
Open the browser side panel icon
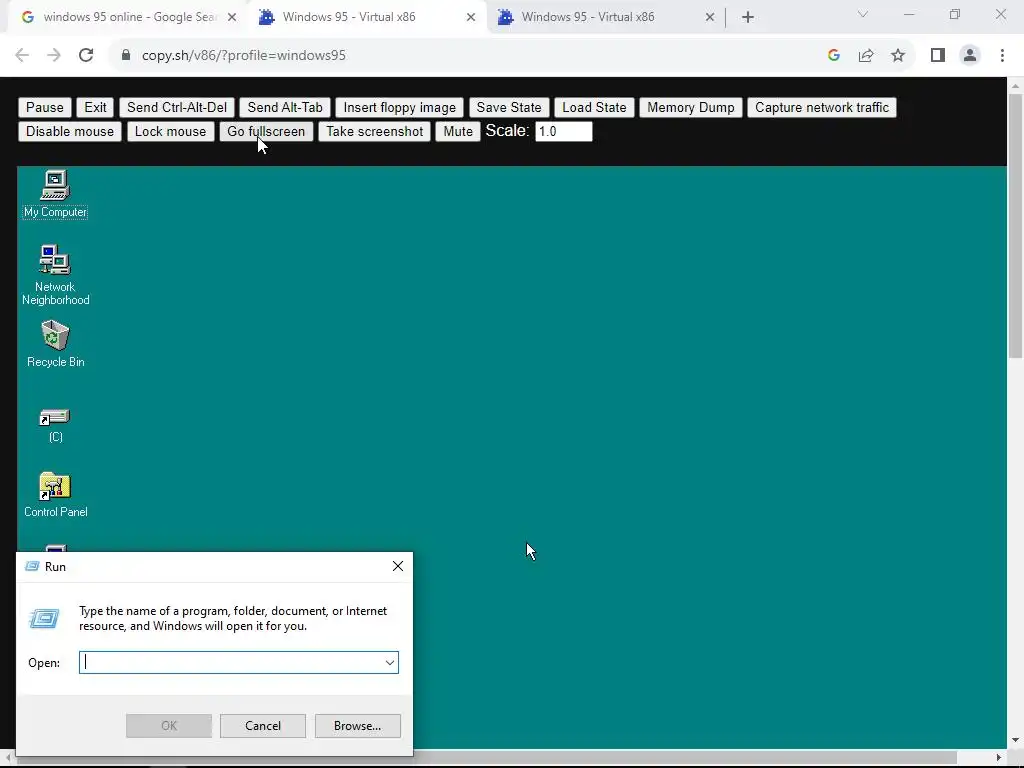click(938, 56)
